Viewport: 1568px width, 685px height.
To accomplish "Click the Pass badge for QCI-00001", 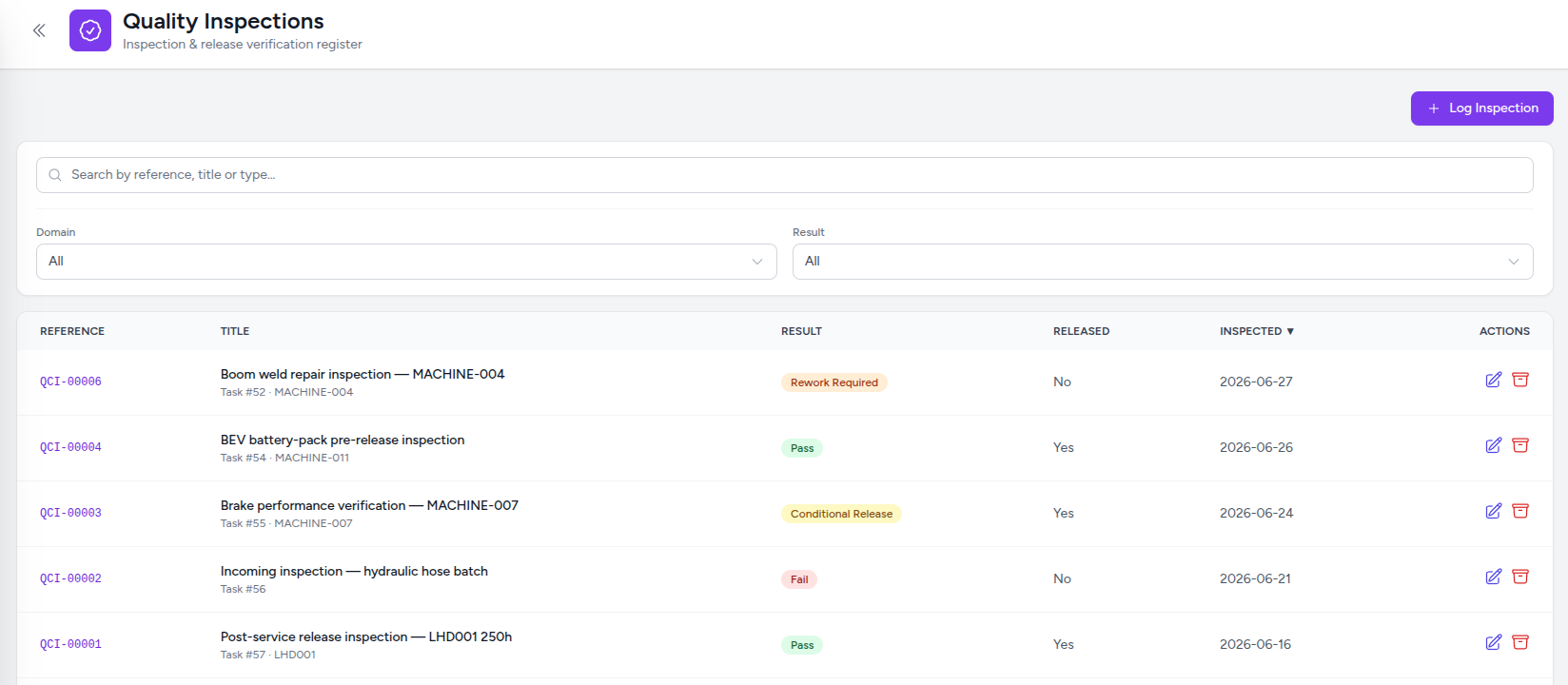I will pos(802,645).
